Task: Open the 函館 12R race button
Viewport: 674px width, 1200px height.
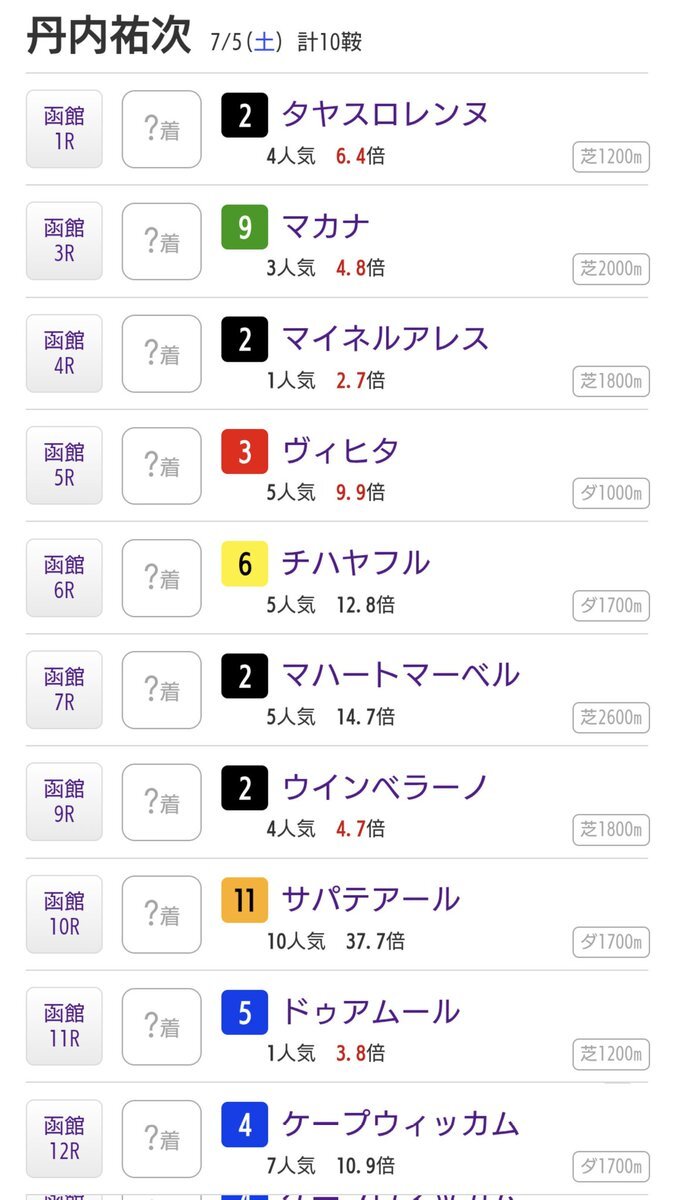Action: (64, 1138)
